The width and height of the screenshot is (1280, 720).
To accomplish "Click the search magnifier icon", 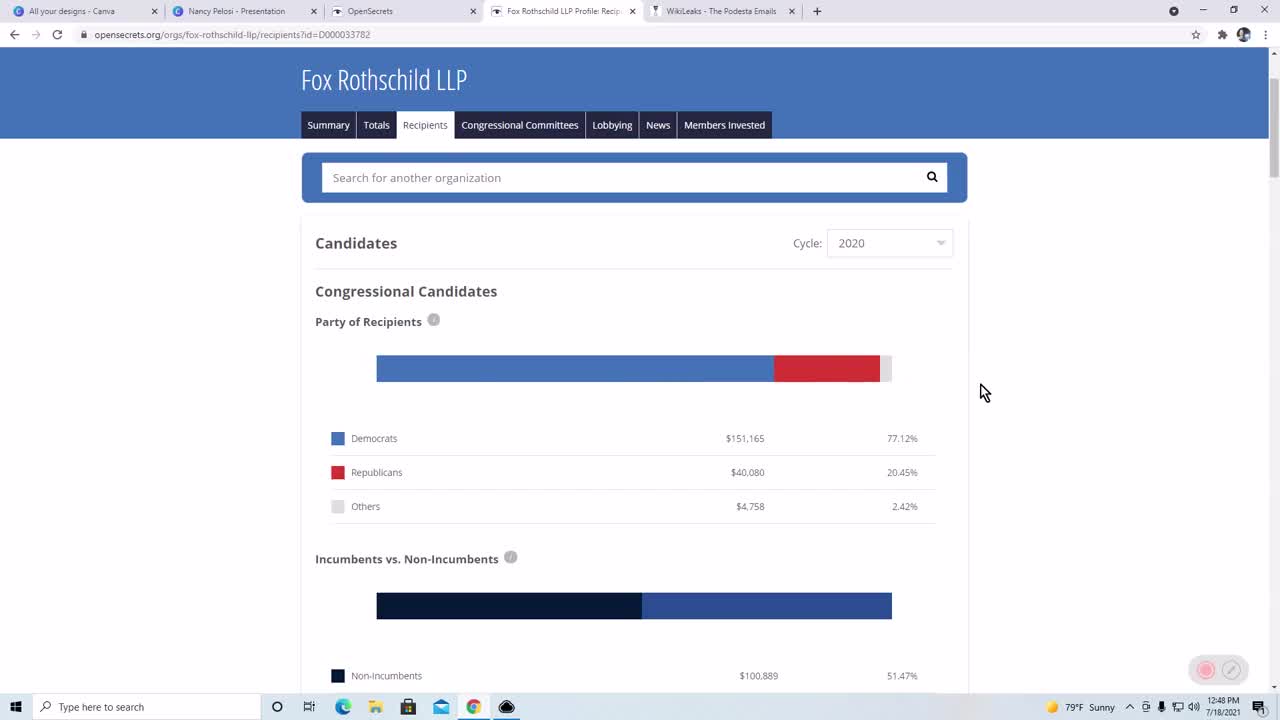I will [932, 177].
